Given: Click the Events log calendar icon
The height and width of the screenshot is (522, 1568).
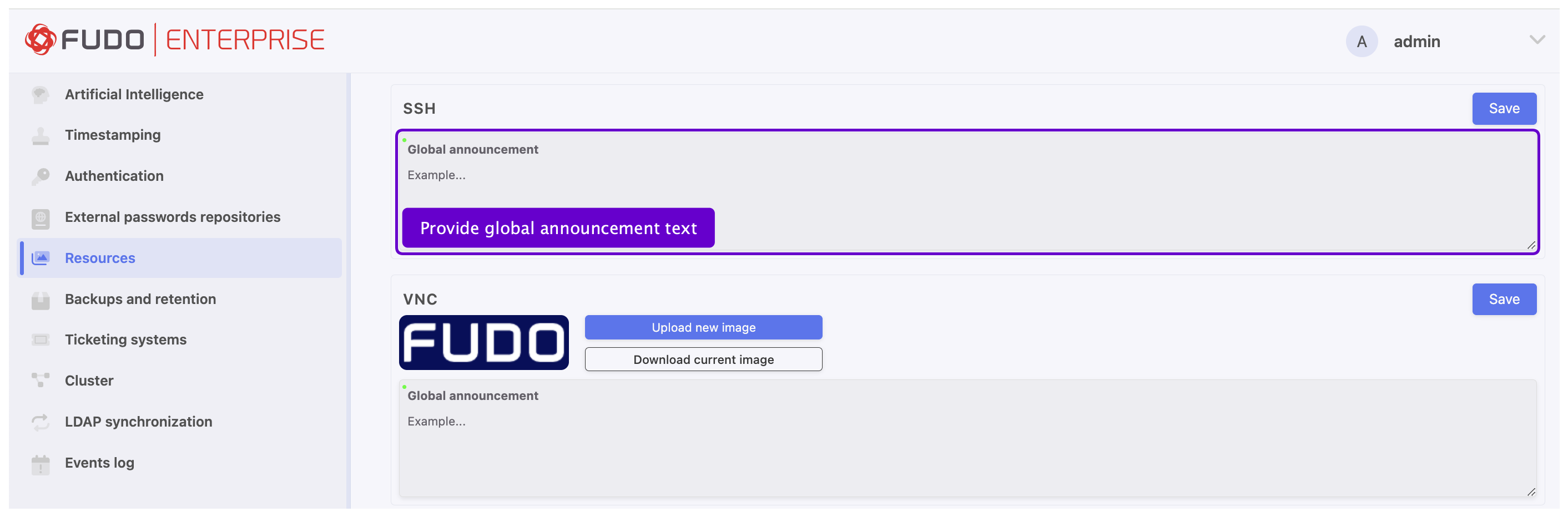Looking at the screenshot, I should pos(40,464).
